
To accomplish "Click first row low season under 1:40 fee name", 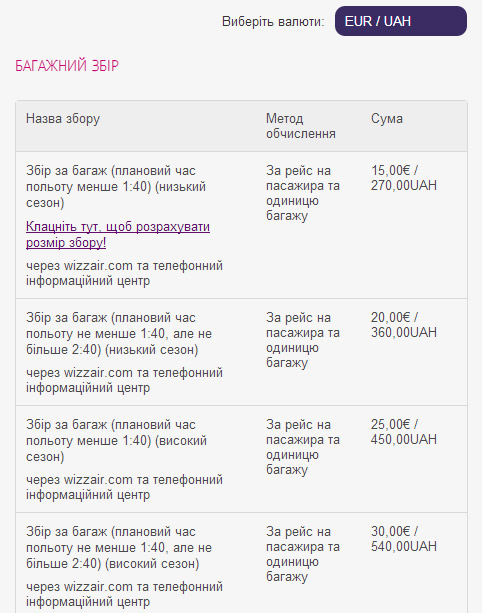I will coord(116,186).
